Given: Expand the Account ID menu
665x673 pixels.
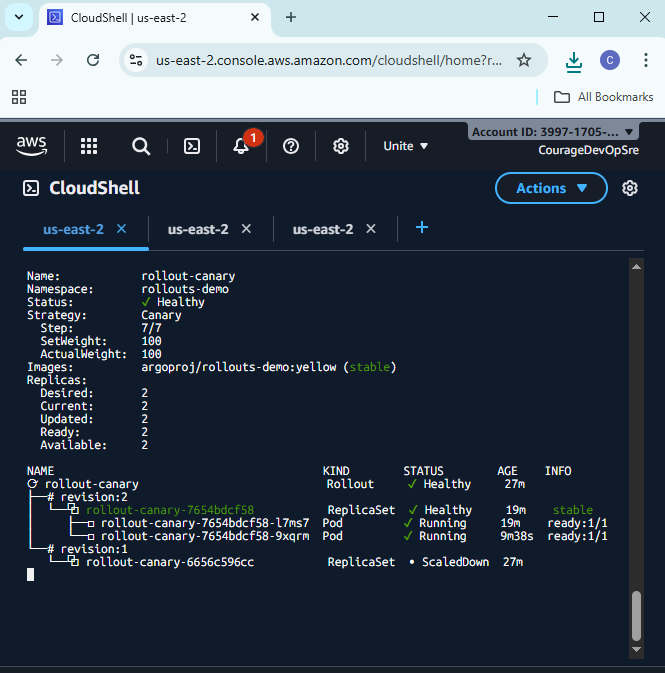Looking at the screenshot, I should (553, 132).
